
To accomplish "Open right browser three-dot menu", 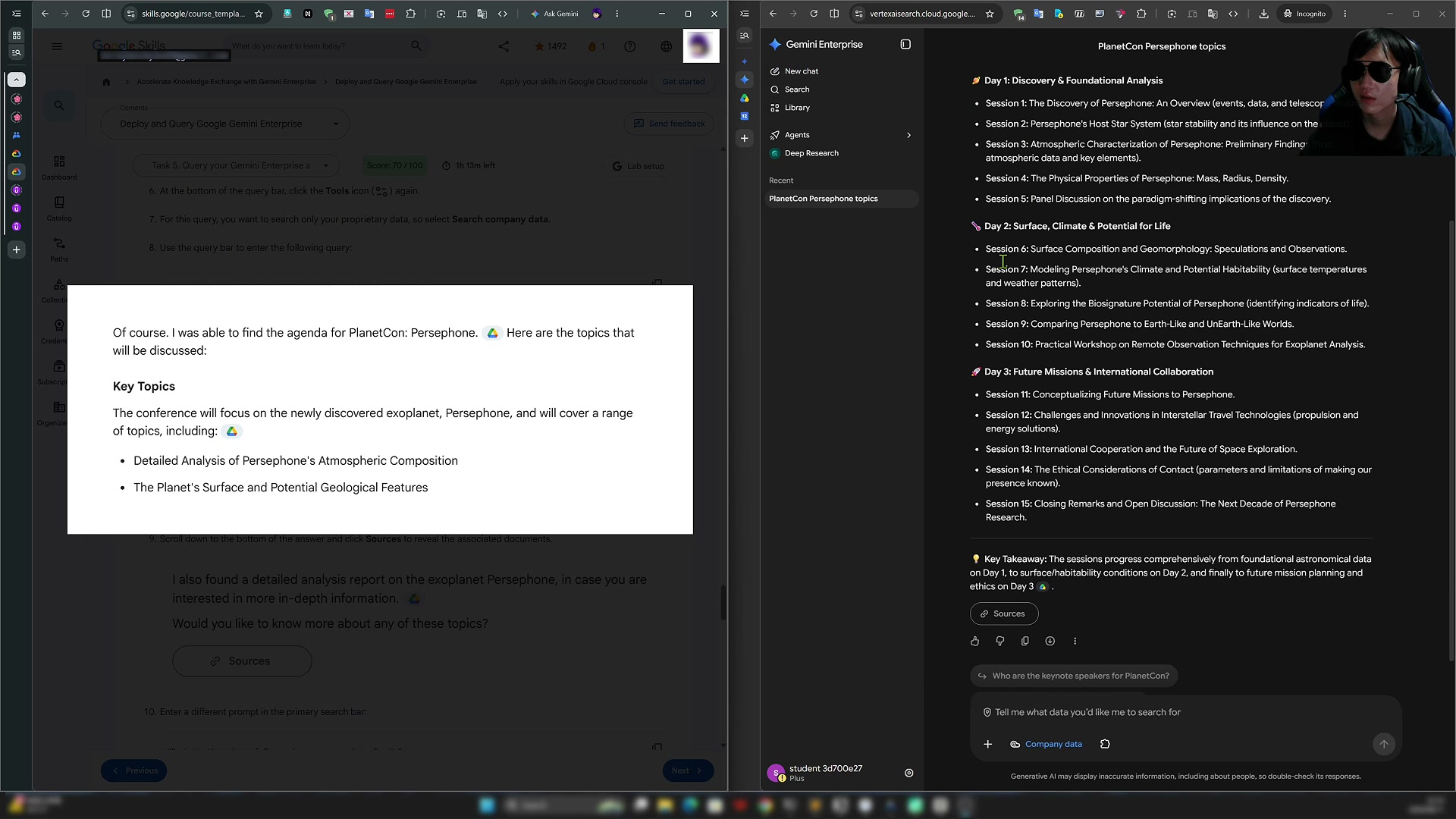I will [1345, 14].
